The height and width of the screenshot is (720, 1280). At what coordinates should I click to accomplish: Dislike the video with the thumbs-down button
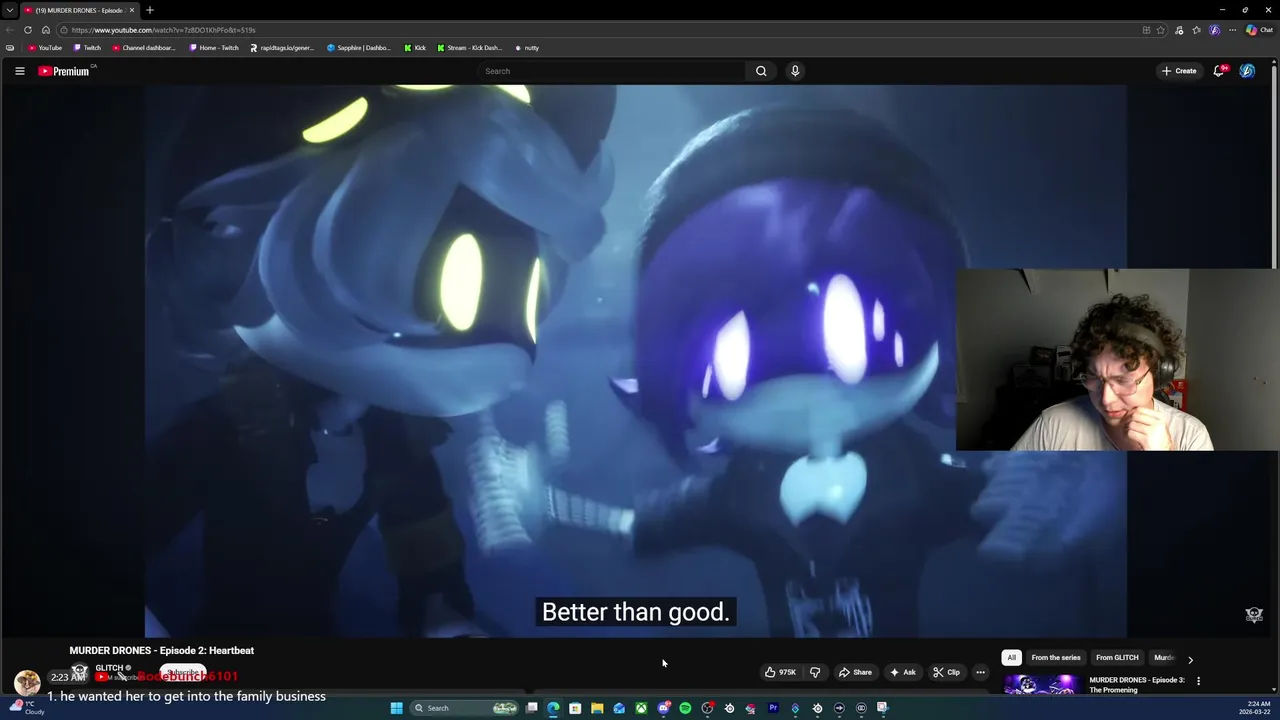(x=815, y=672)
